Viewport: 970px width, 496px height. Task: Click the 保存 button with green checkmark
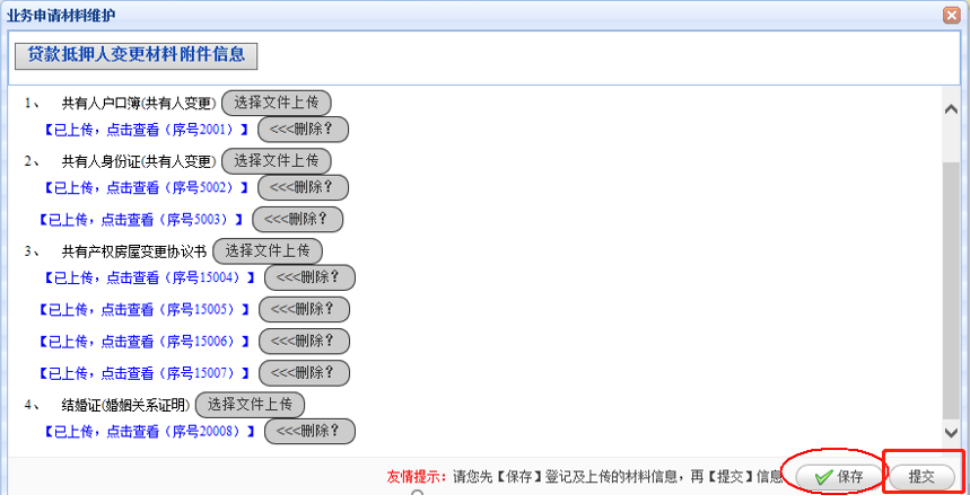pos(838,477)
